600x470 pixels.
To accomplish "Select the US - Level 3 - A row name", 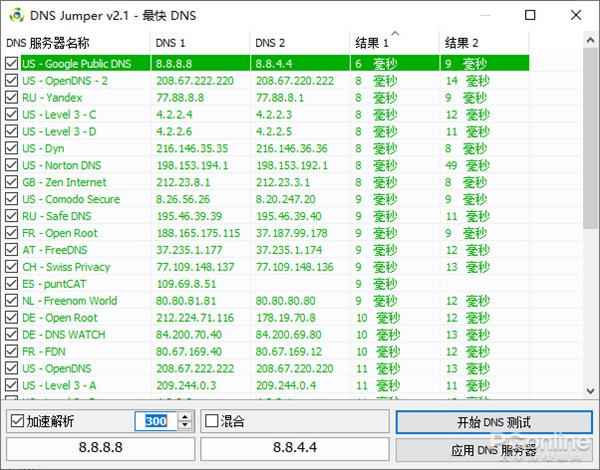I will [59, 385].
